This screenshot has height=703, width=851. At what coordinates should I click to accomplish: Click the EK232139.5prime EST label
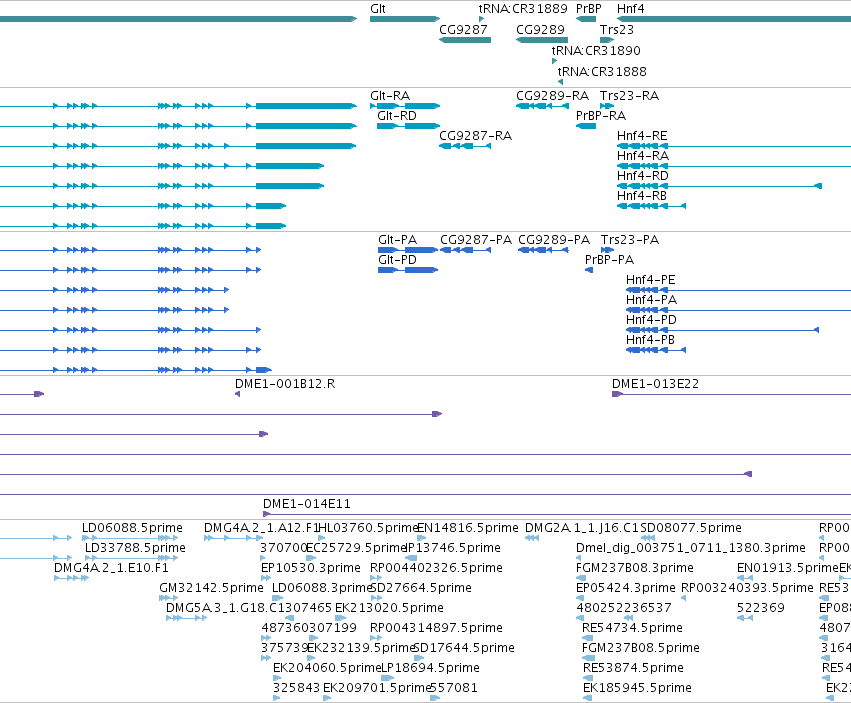361,648
